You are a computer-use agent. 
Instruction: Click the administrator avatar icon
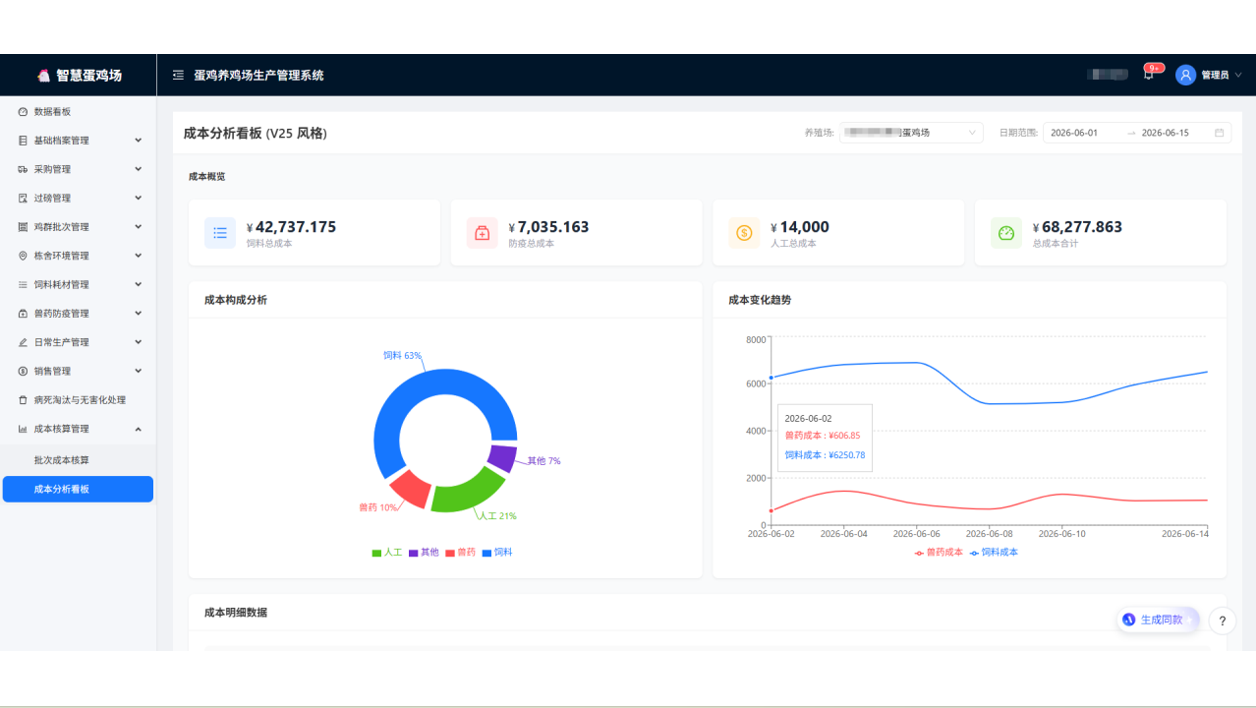pyautogui.click(x=1186, y=75)
